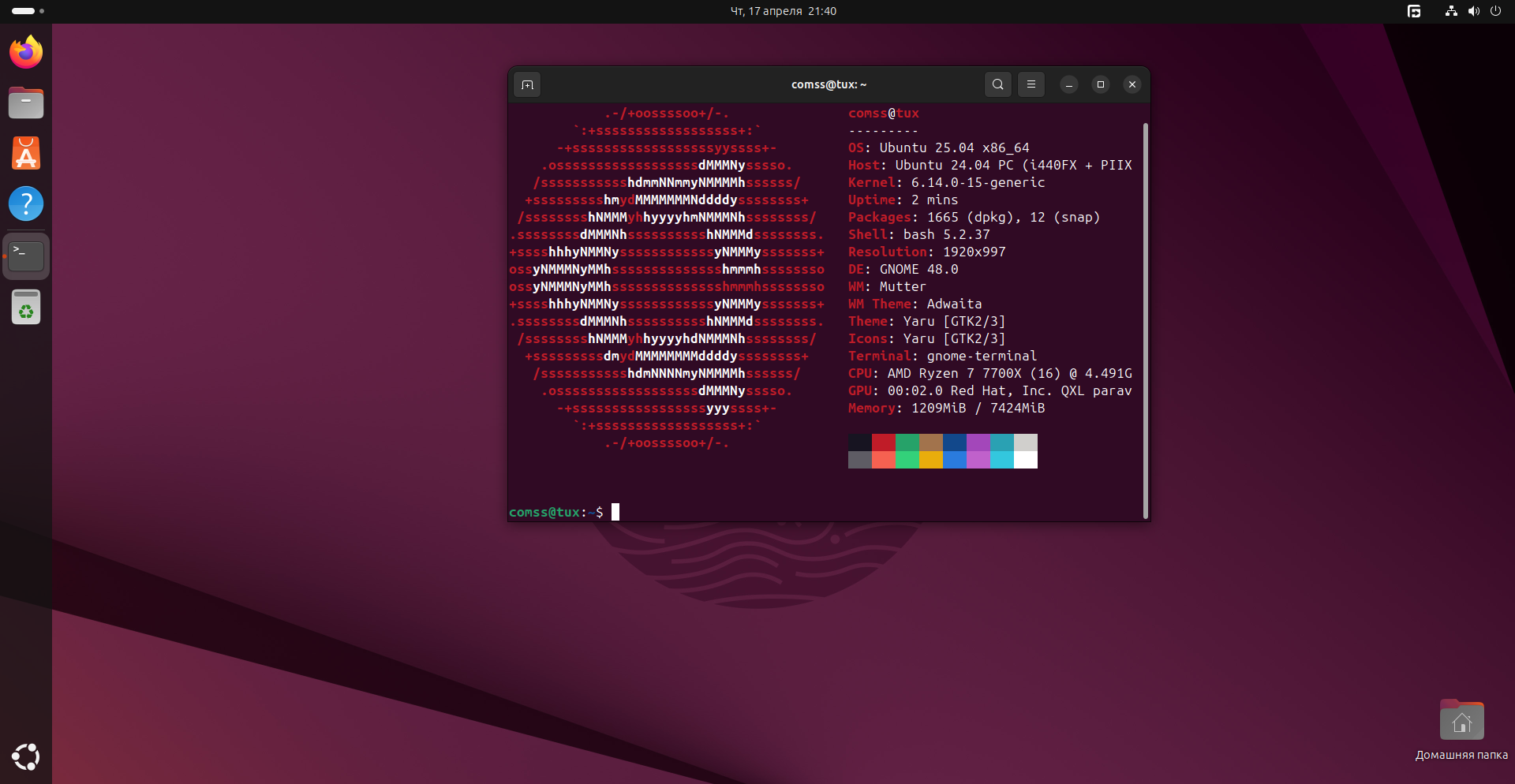Open Firefox from the dock
The image size is (1515, 784).
(26, 52)
